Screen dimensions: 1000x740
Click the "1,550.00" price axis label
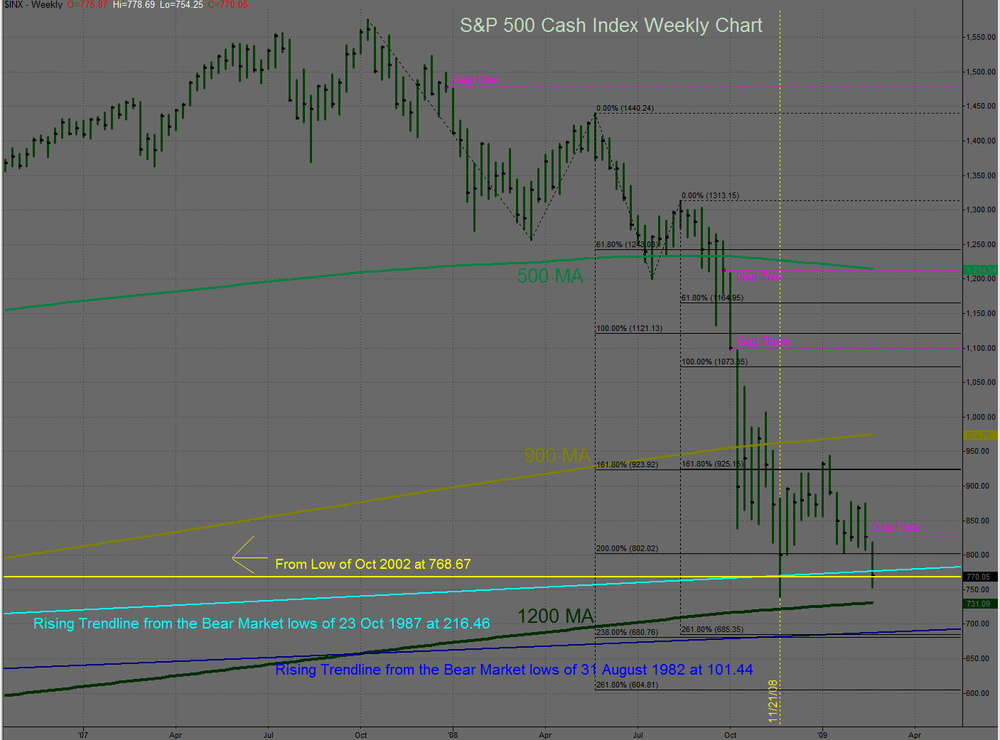pos(981,38)
